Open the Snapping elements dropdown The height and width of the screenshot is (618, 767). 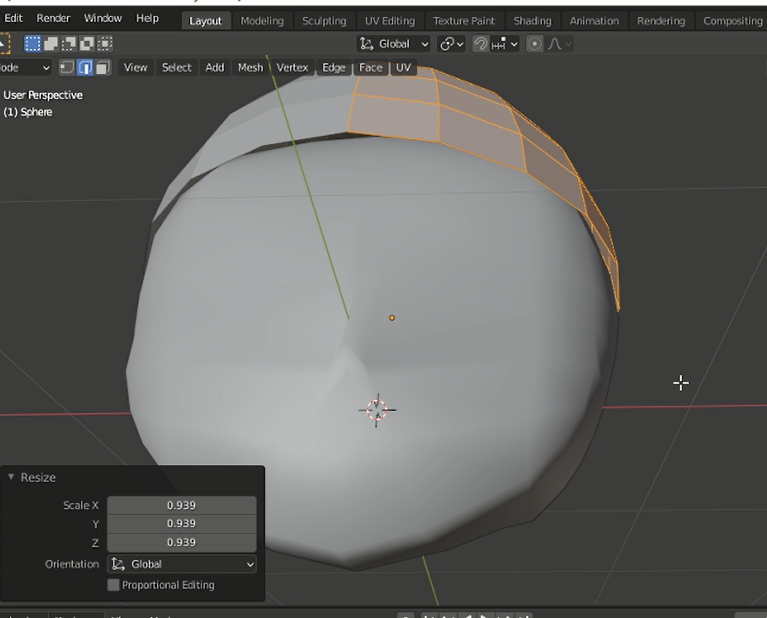coord(504,44)
